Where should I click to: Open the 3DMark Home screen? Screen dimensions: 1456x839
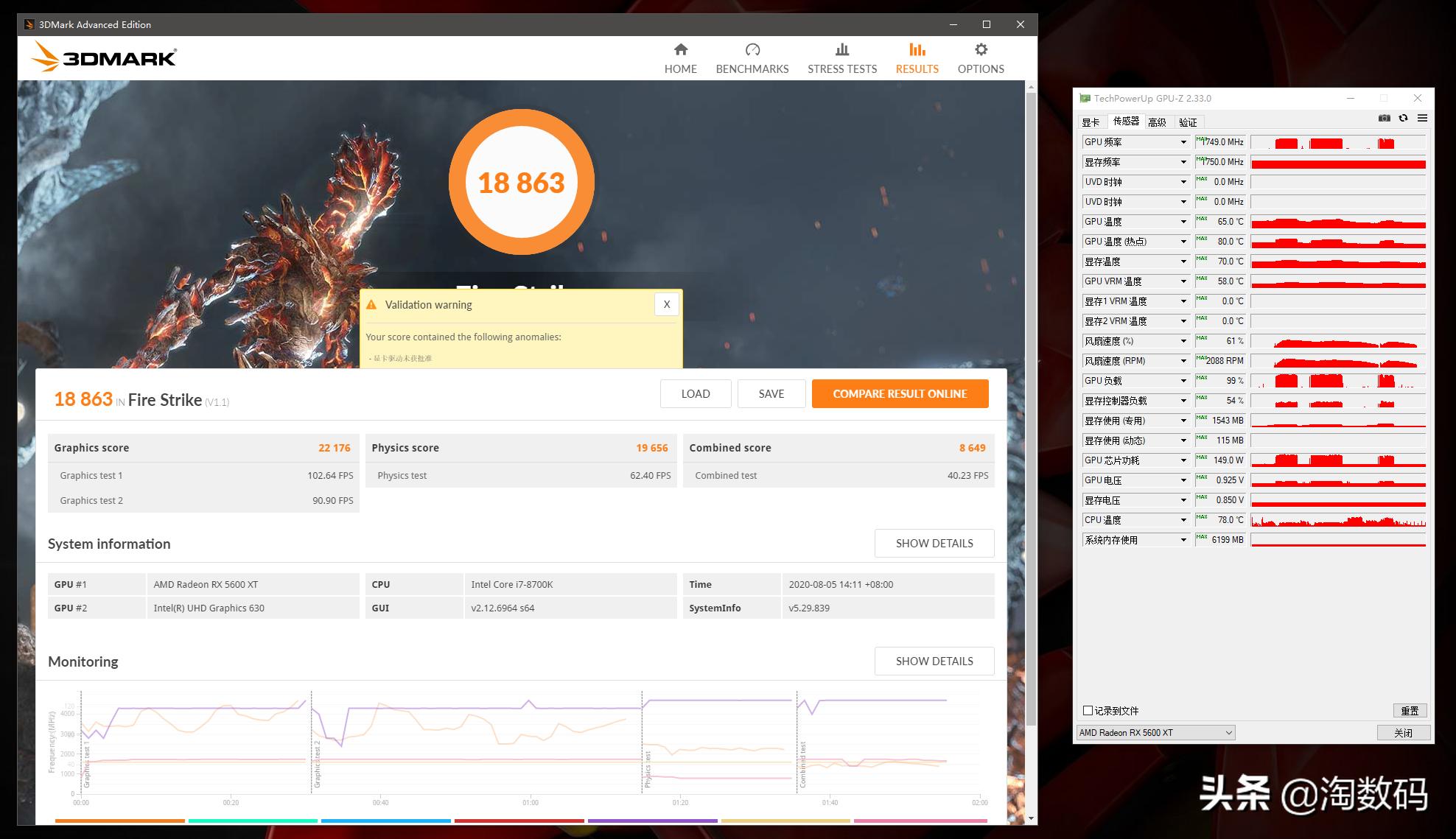[680, 57]
